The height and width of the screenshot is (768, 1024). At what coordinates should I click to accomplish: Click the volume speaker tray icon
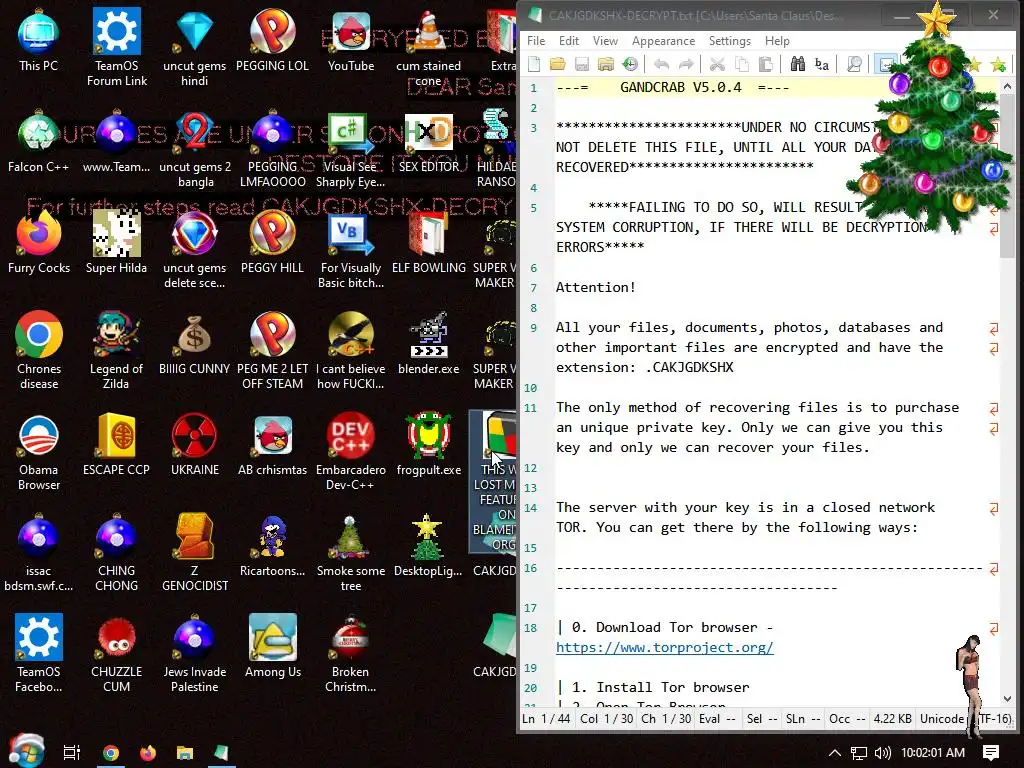point(882,753)
